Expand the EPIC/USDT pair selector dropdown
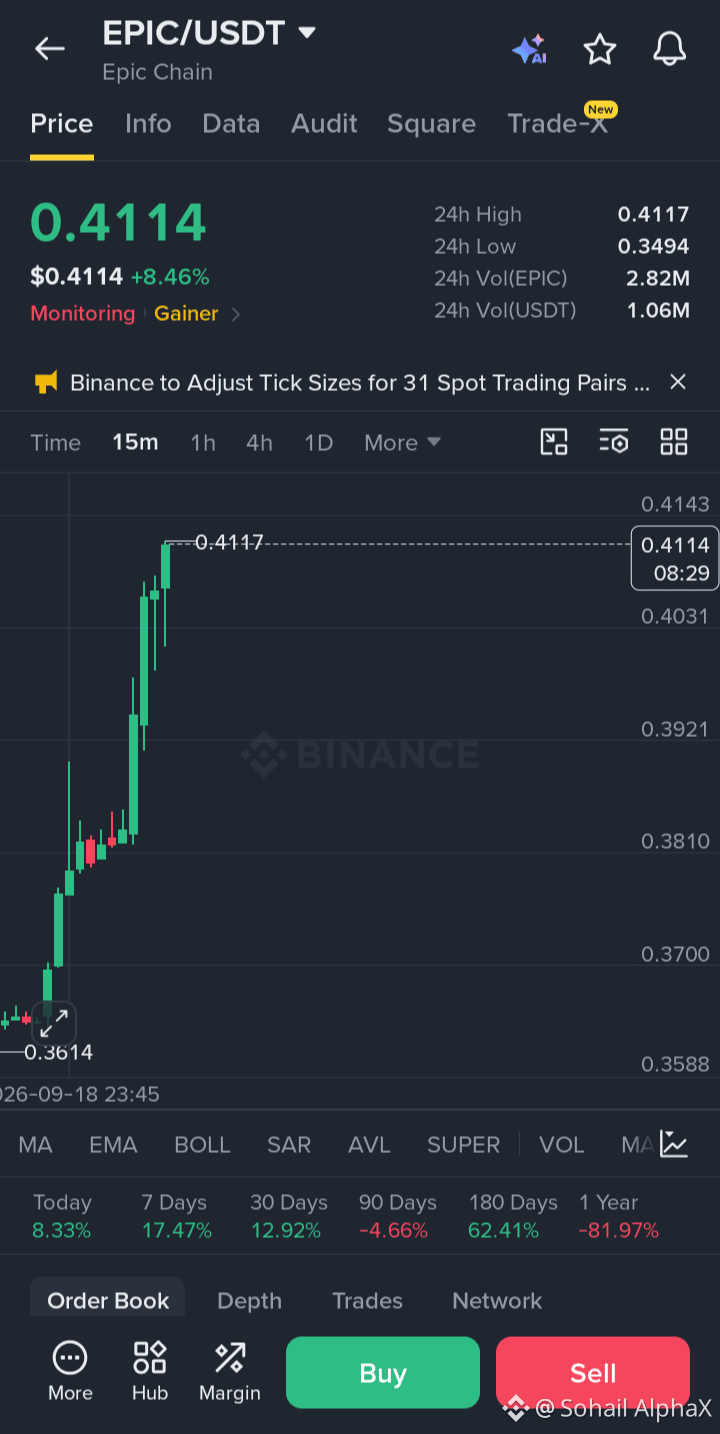This screenshot has height=1434, width=720. pos(307,32)
